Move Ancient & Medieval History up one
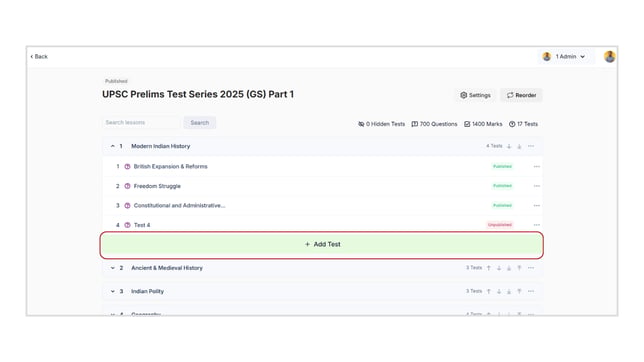The width and height of the screenshot is (644, 362). 489,268
